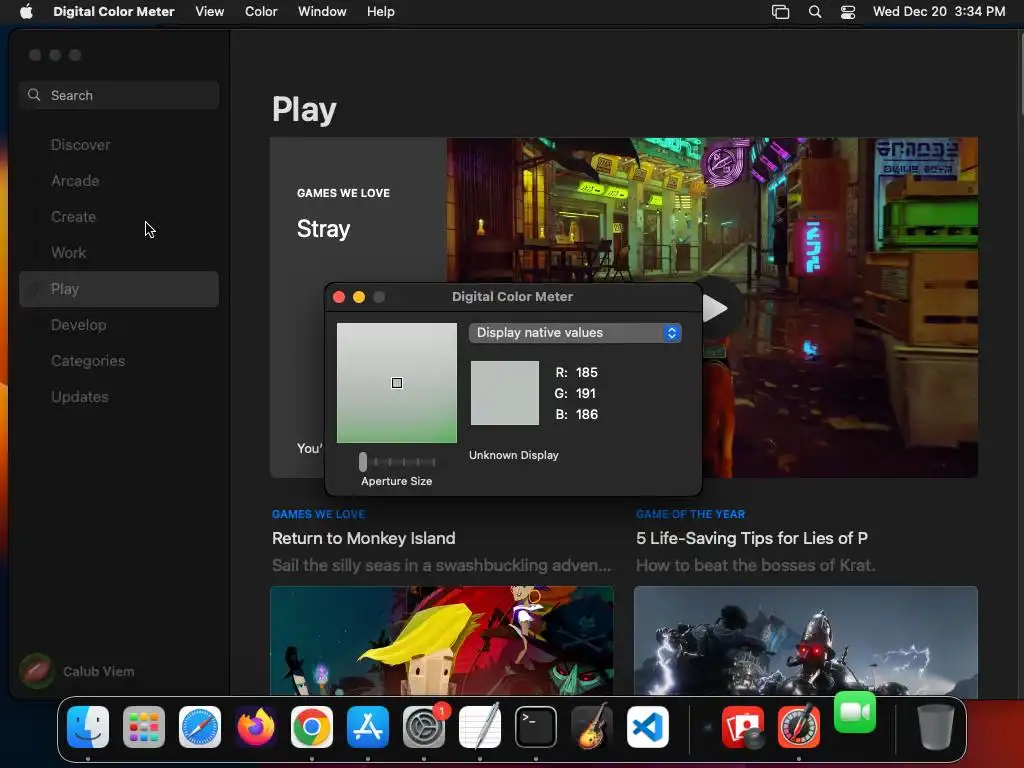This screenshot has height=768, width=1024.
Task: Launch Firefox from the Dock
Action: coord(256,727)
